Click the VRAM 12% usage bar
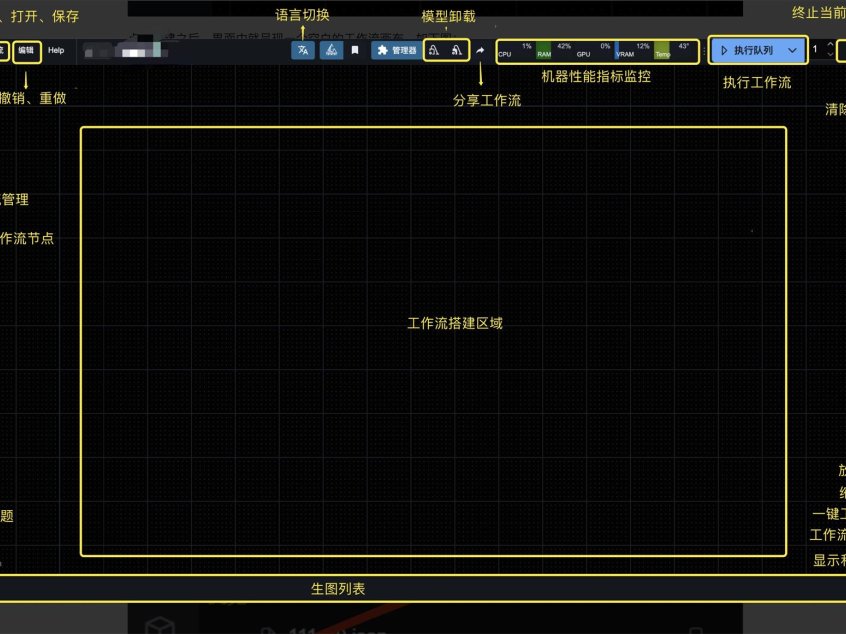This screenshot has height=634, width=846. click(x=633, y=51)
